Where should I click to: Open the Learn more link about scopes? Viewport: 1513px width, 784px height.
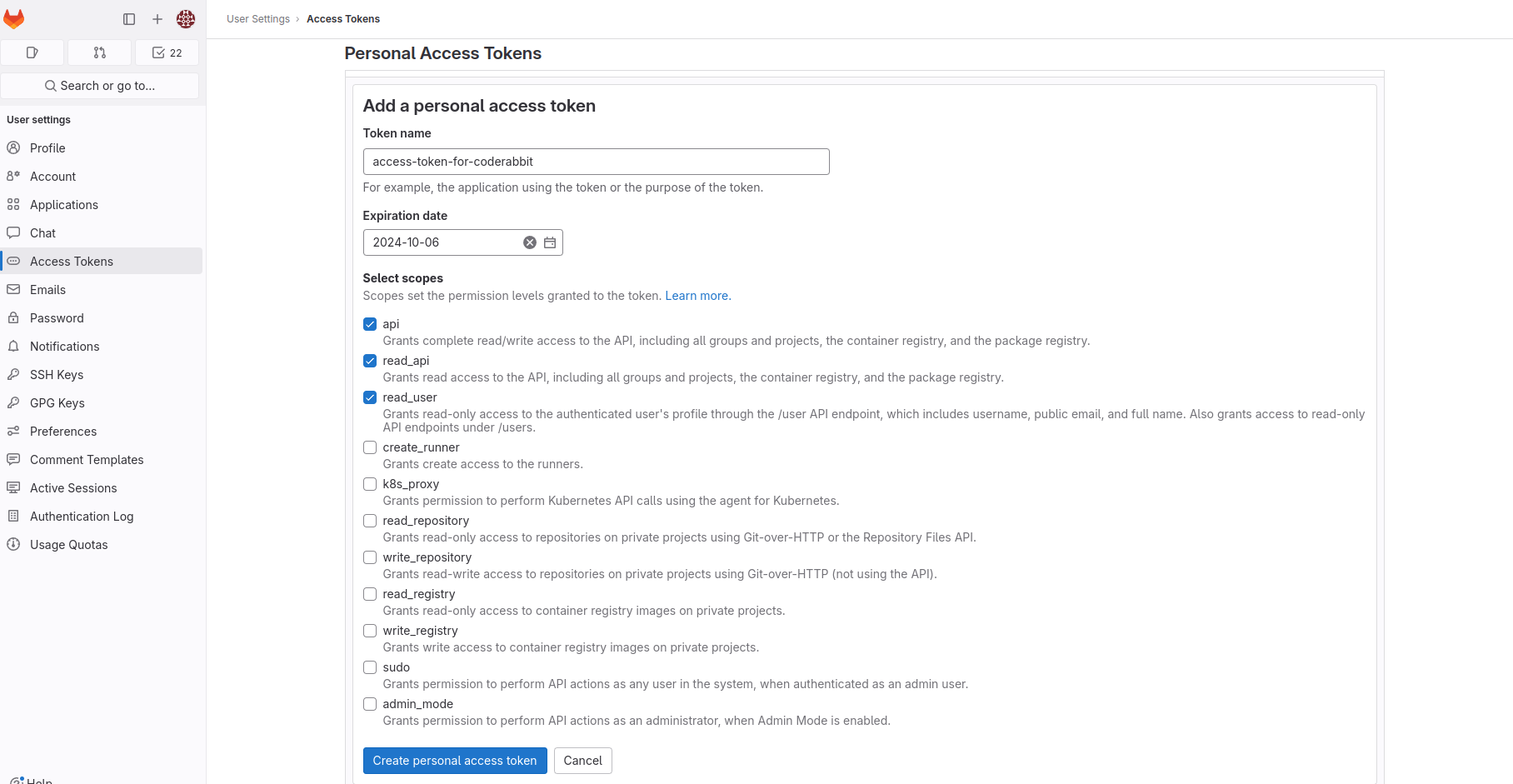click(697, 296)
